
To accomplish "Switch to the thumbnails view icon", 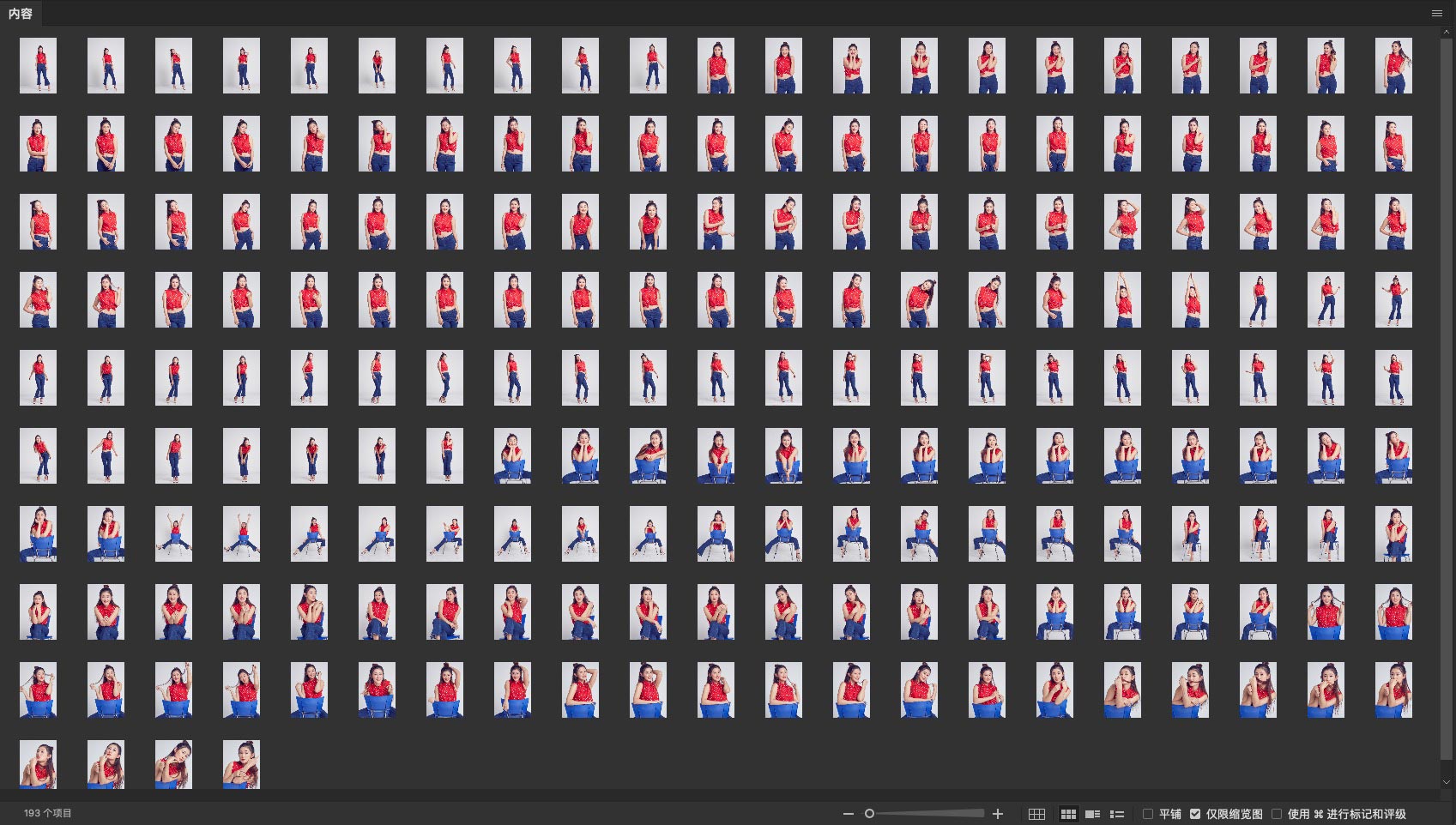I will tap(1068, 814).
